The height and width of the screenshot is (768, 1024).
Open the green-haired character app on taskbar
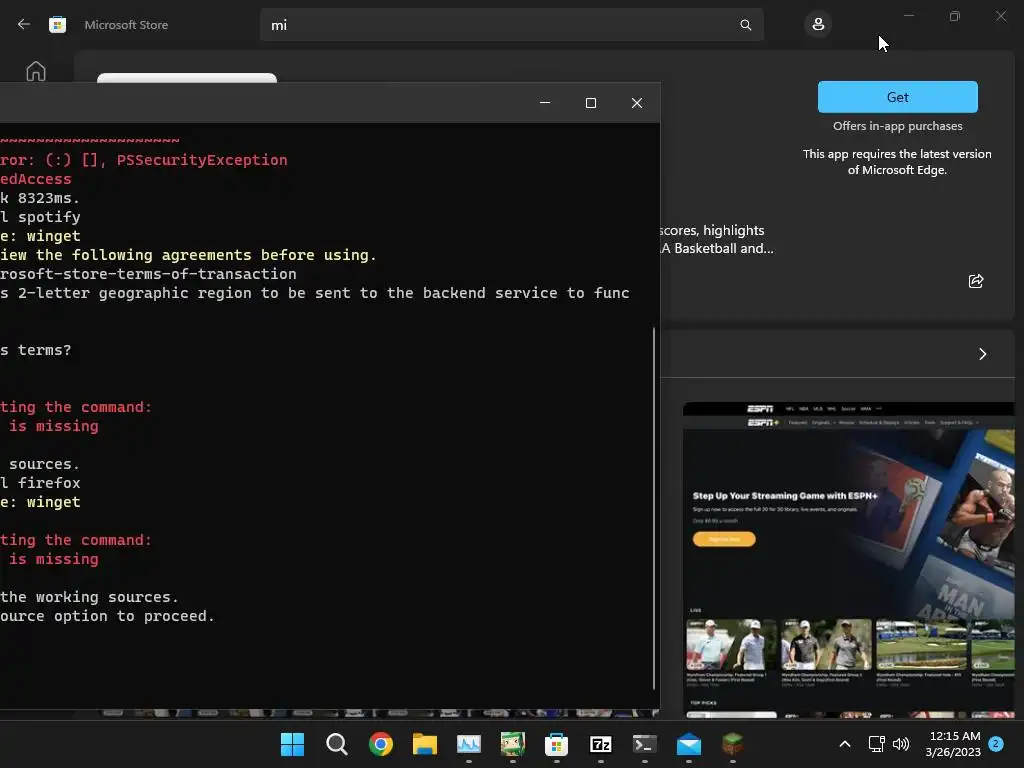point(513,744)
